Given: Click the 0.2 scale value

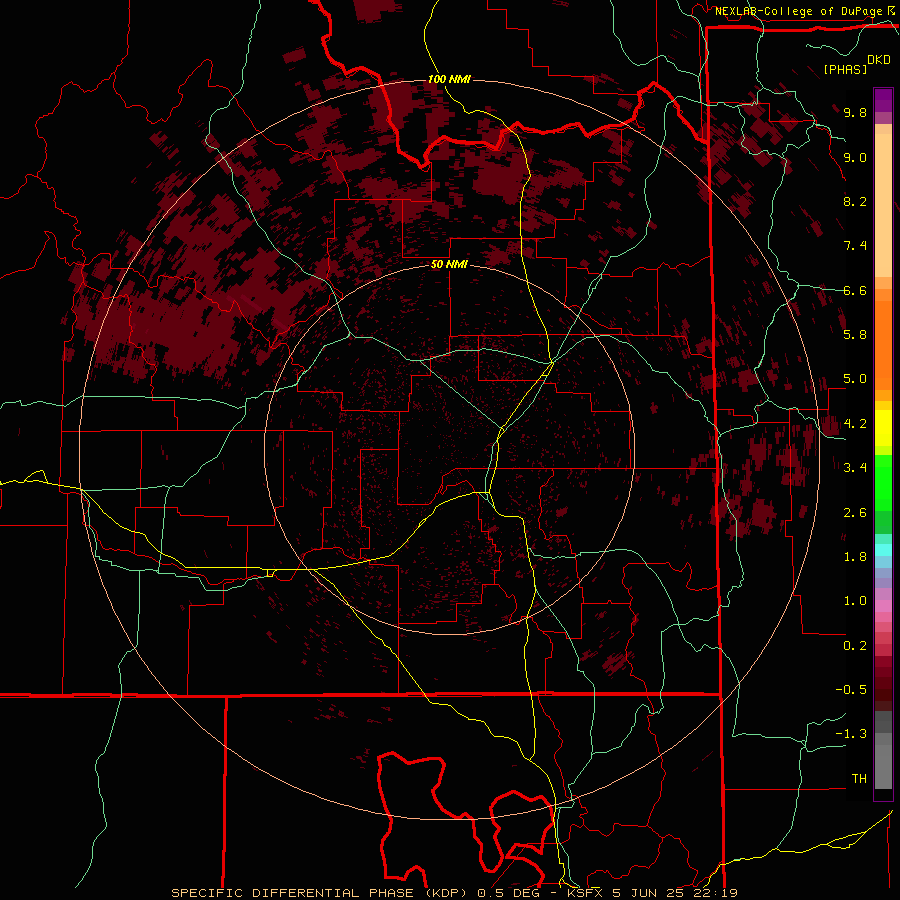Looking at the screenshot, I should (855, 646).
